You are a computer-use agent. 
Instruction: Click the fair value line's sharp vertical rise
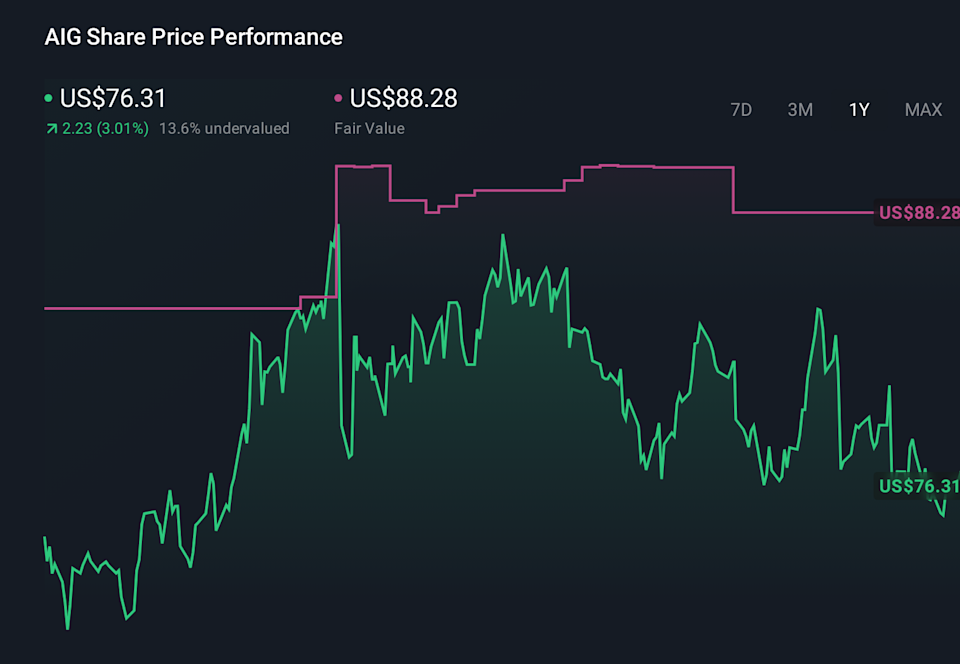pyautogui.click(x=336, y=230)
